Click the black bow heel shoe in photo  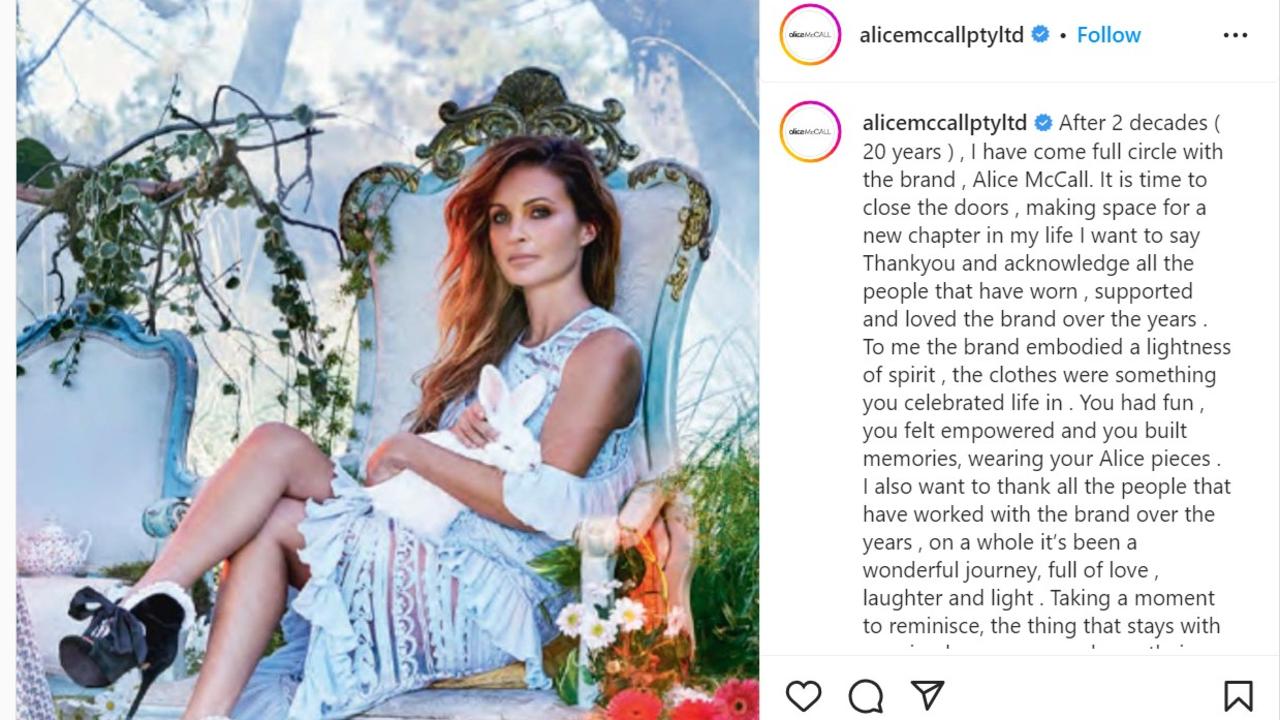122,640
